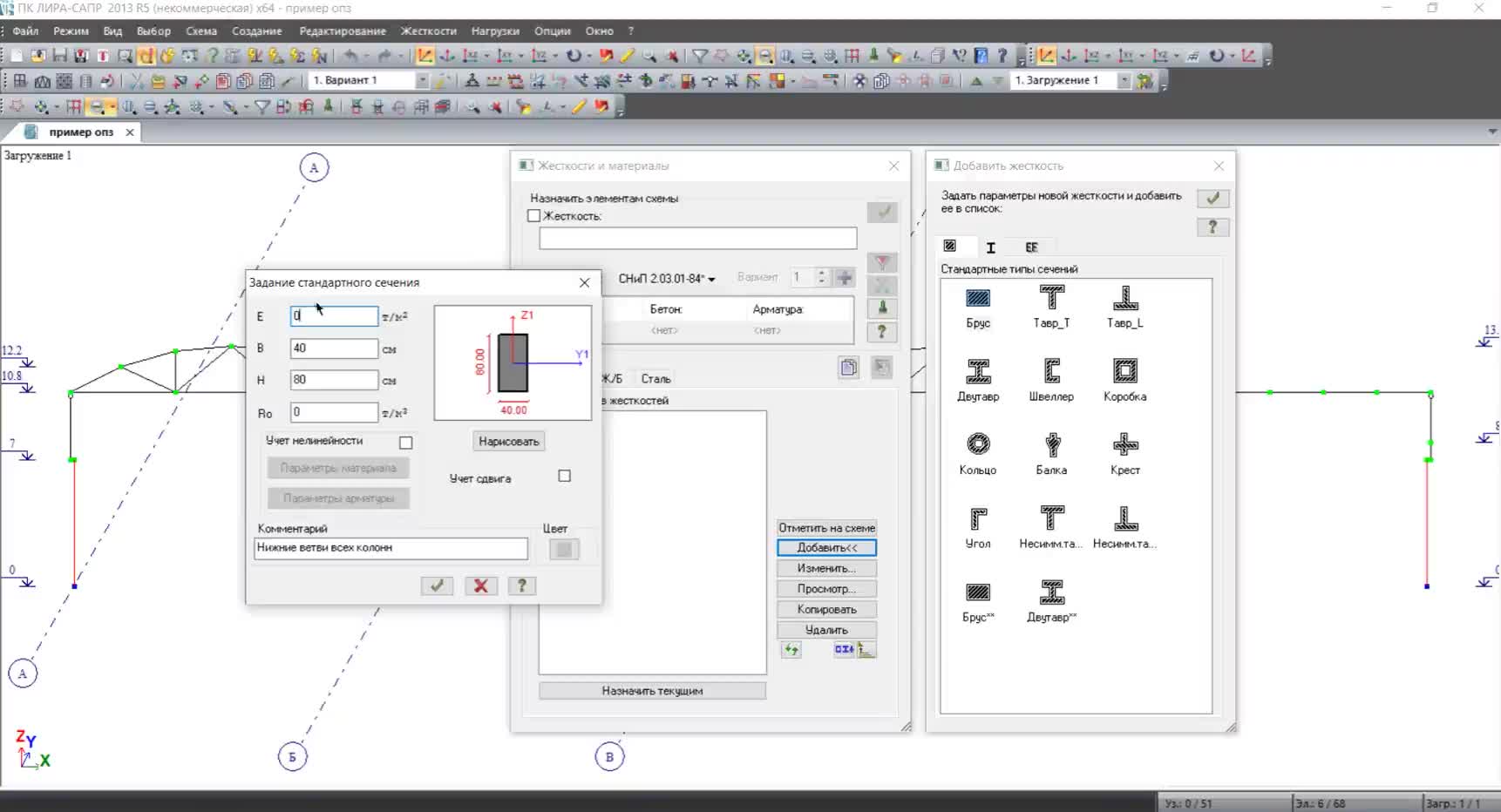Click the Ro density input field
1501x812 pixels.
(334, 412)
